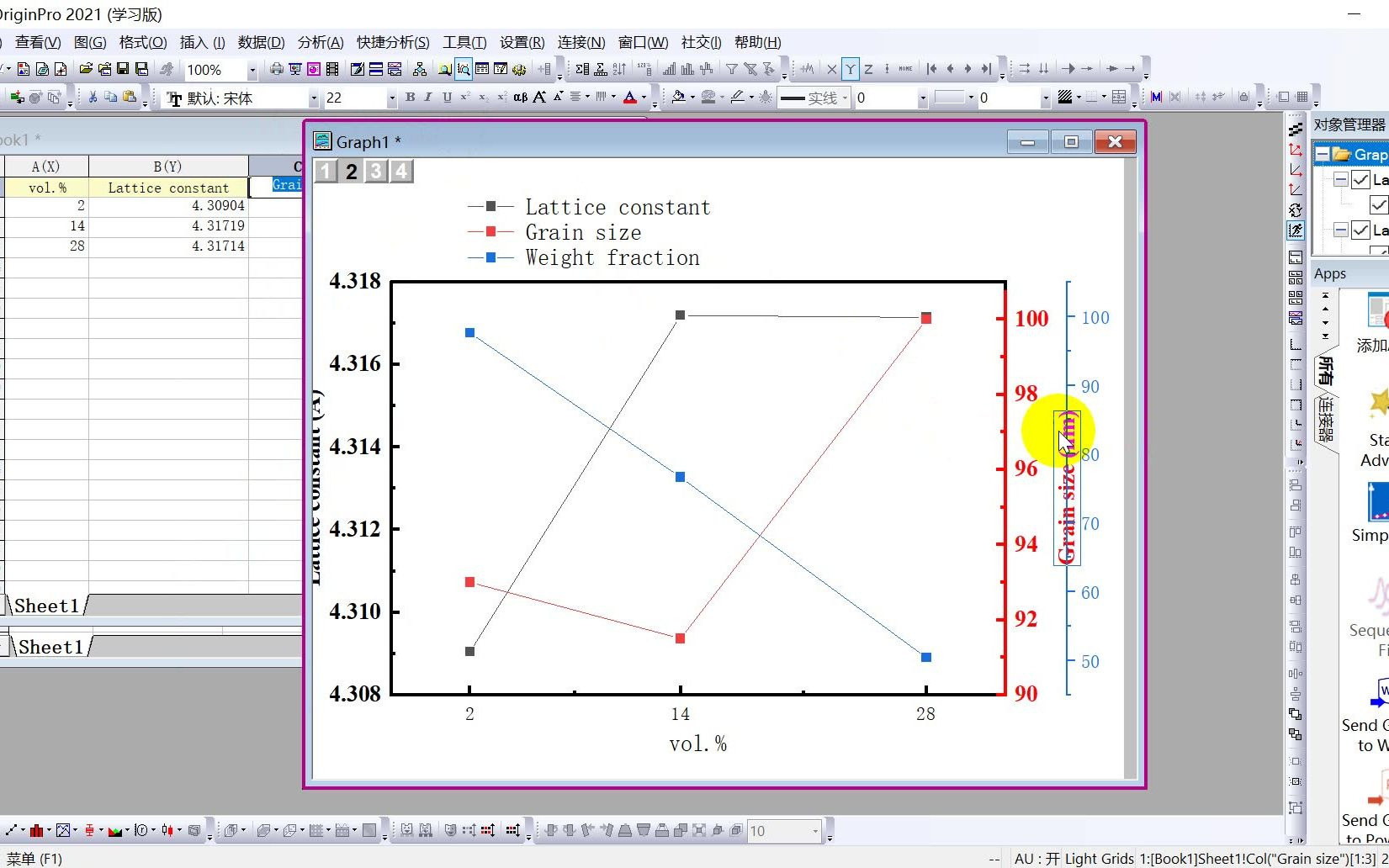Select the Cut scissors icon
Screen dimensions: 1389x868
[93, 98]
